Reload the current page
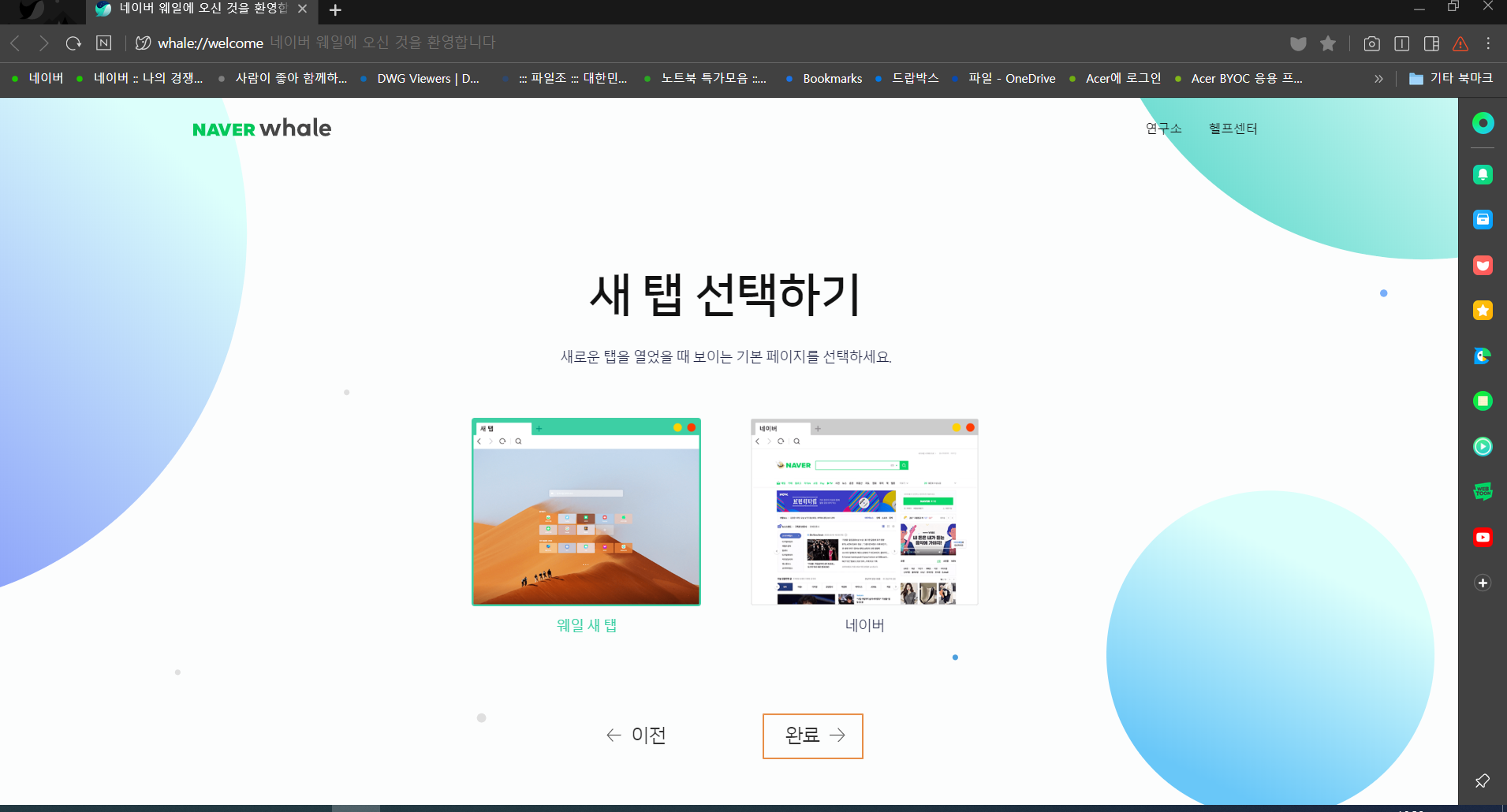Screen dimensions: 1507x812 pyautogui.click(x=73, y=43)
